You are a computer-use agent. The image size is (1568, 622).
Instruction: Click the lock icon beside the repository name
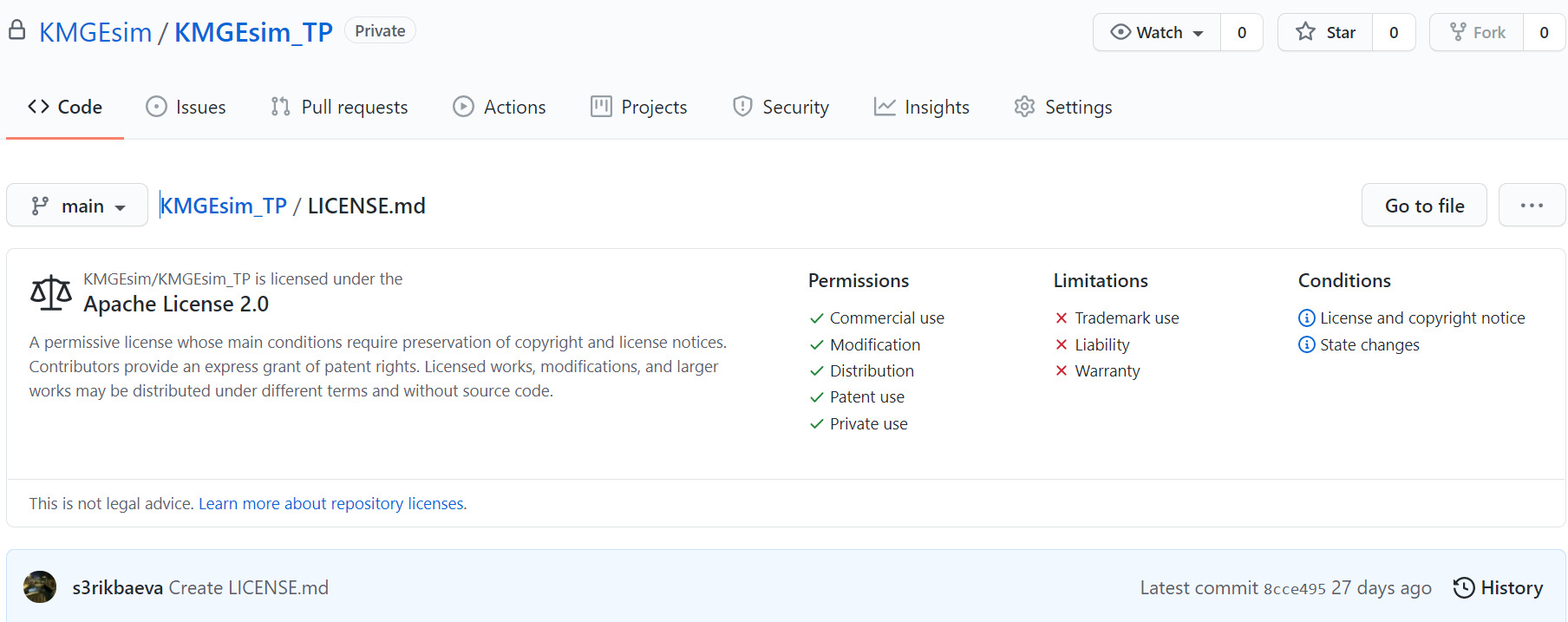coord(16,31)
